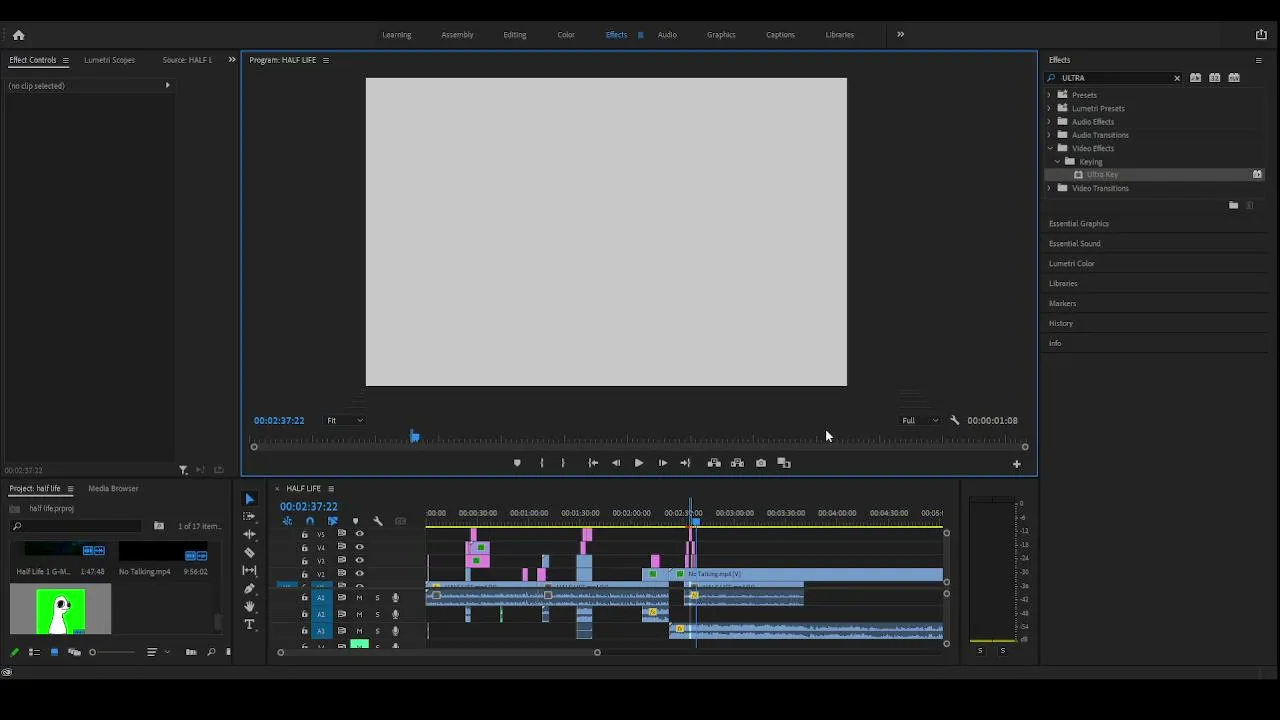1280x720 pixels.
Task: Switch Project panel to list view
Action: click(34, 652)
